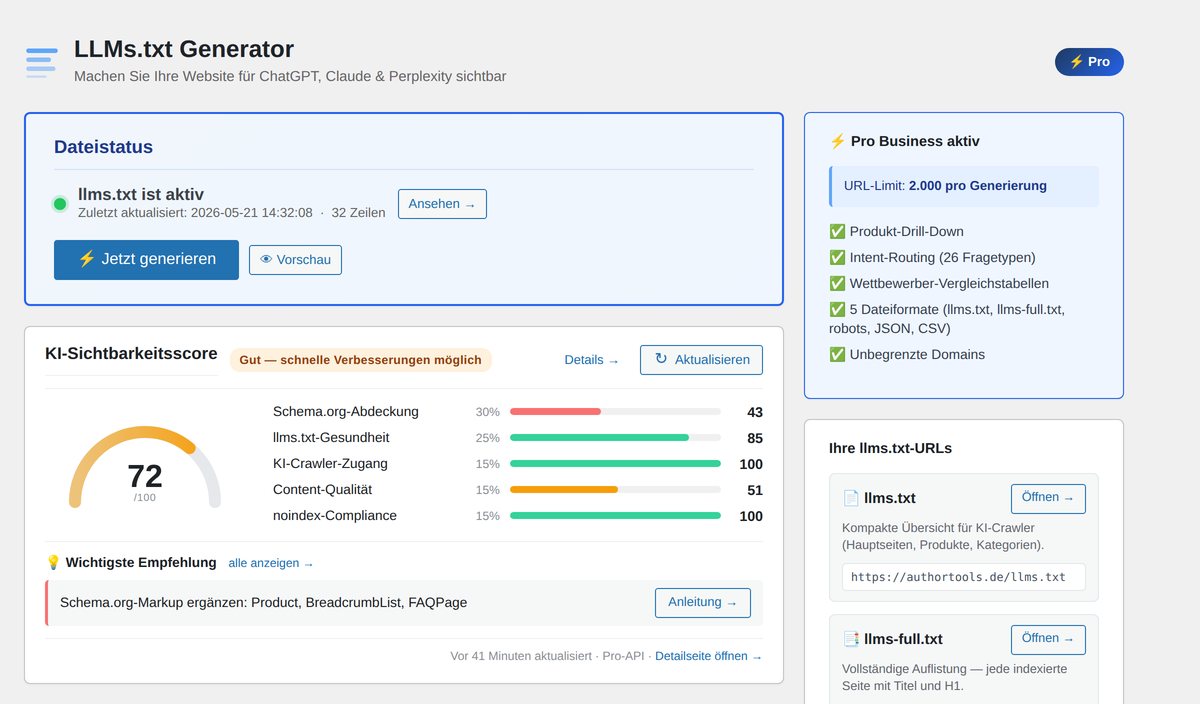Click the llms.txt-Gesundheit label
Viewport: 1200px width, 704px height.
click(x=331, y=438)
